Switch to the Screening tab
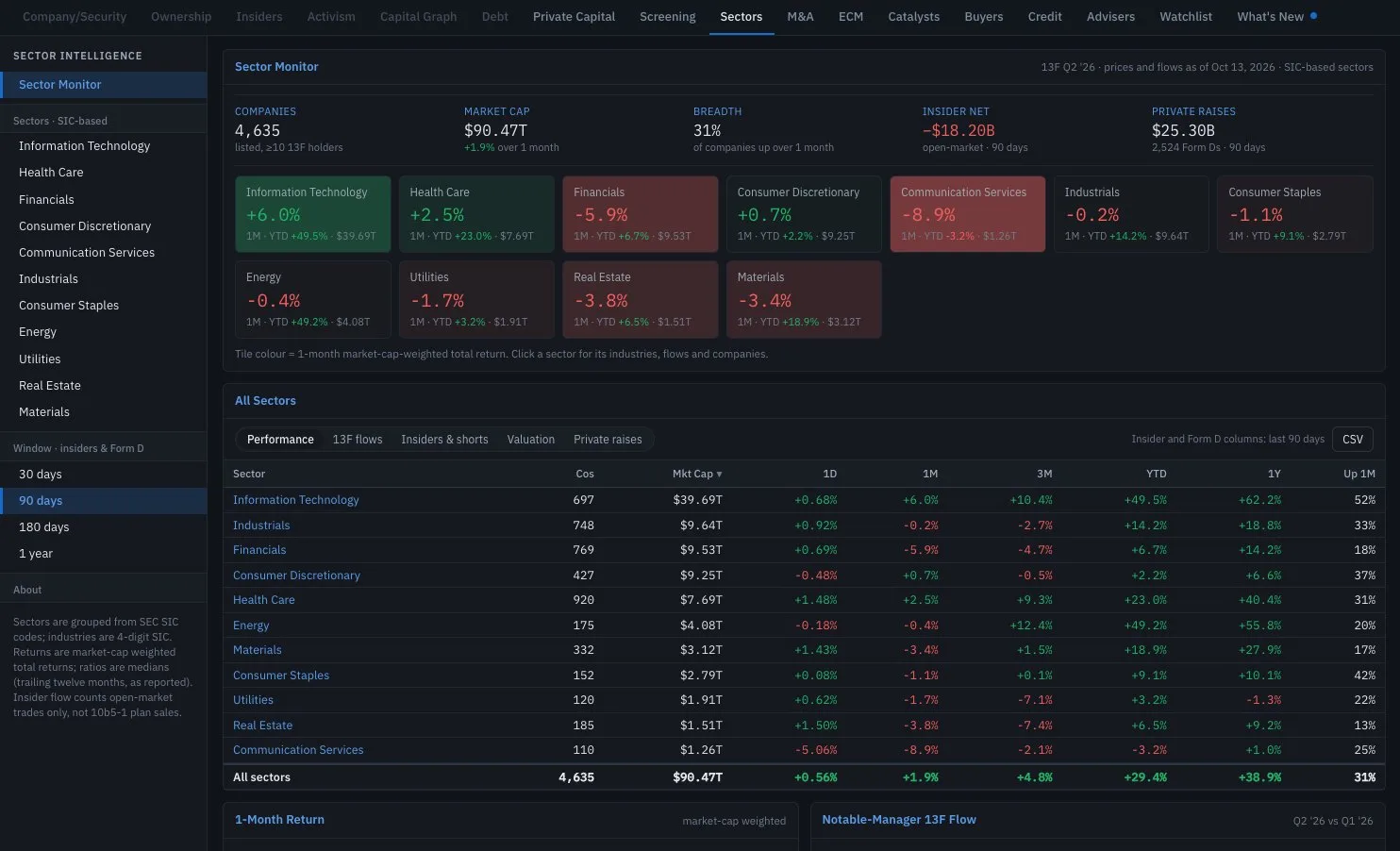The height and width of the screenshot is (851, 1400). [x=667, y=16]
